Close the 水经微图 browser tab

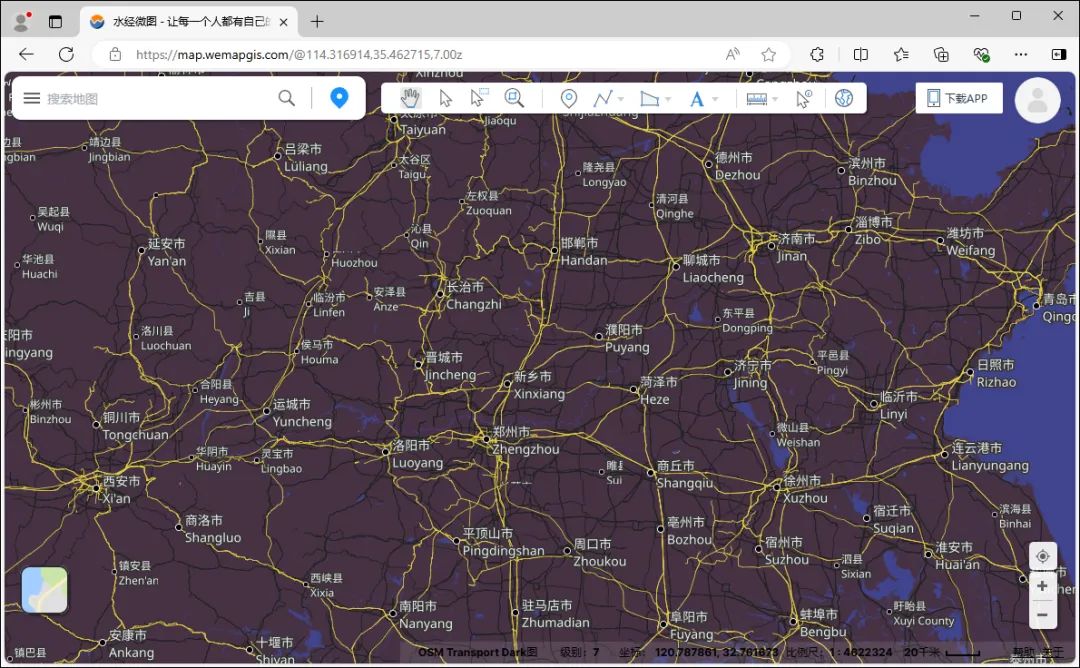tap(283, 22)
